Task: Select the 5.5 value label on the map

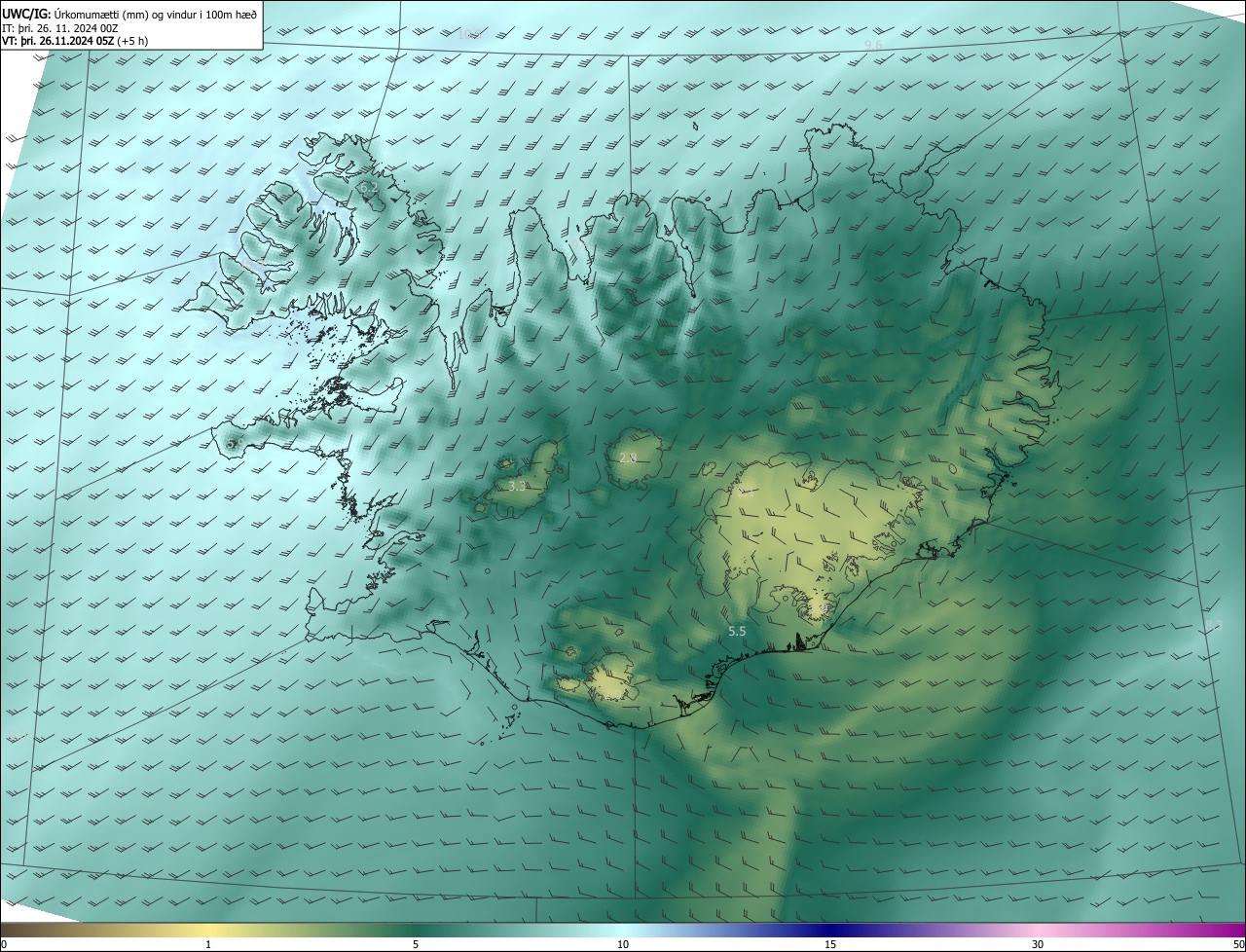Action: (737, 632)
